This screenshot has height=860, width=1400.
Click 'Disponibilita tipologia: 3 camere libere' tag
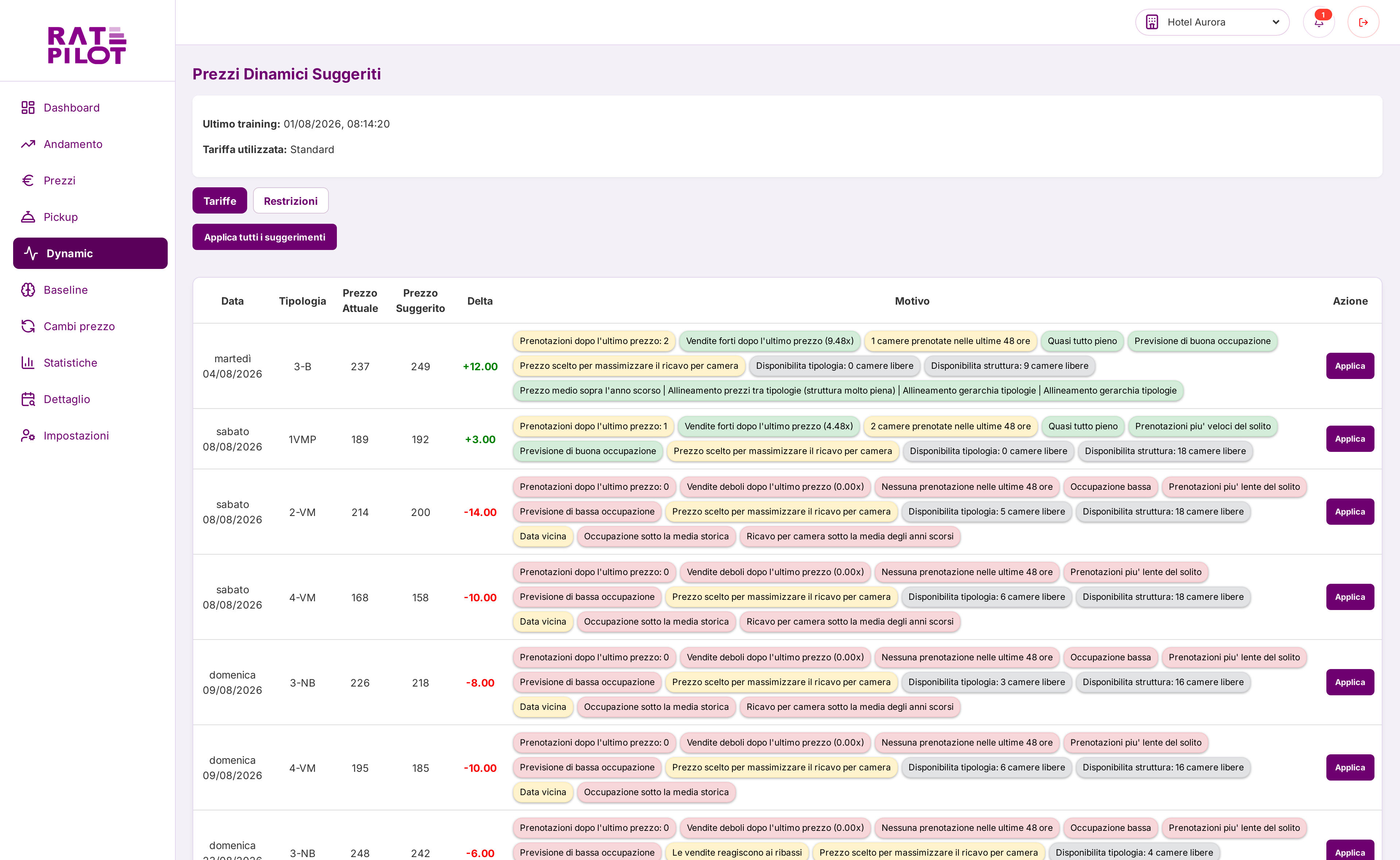[987, 682]
